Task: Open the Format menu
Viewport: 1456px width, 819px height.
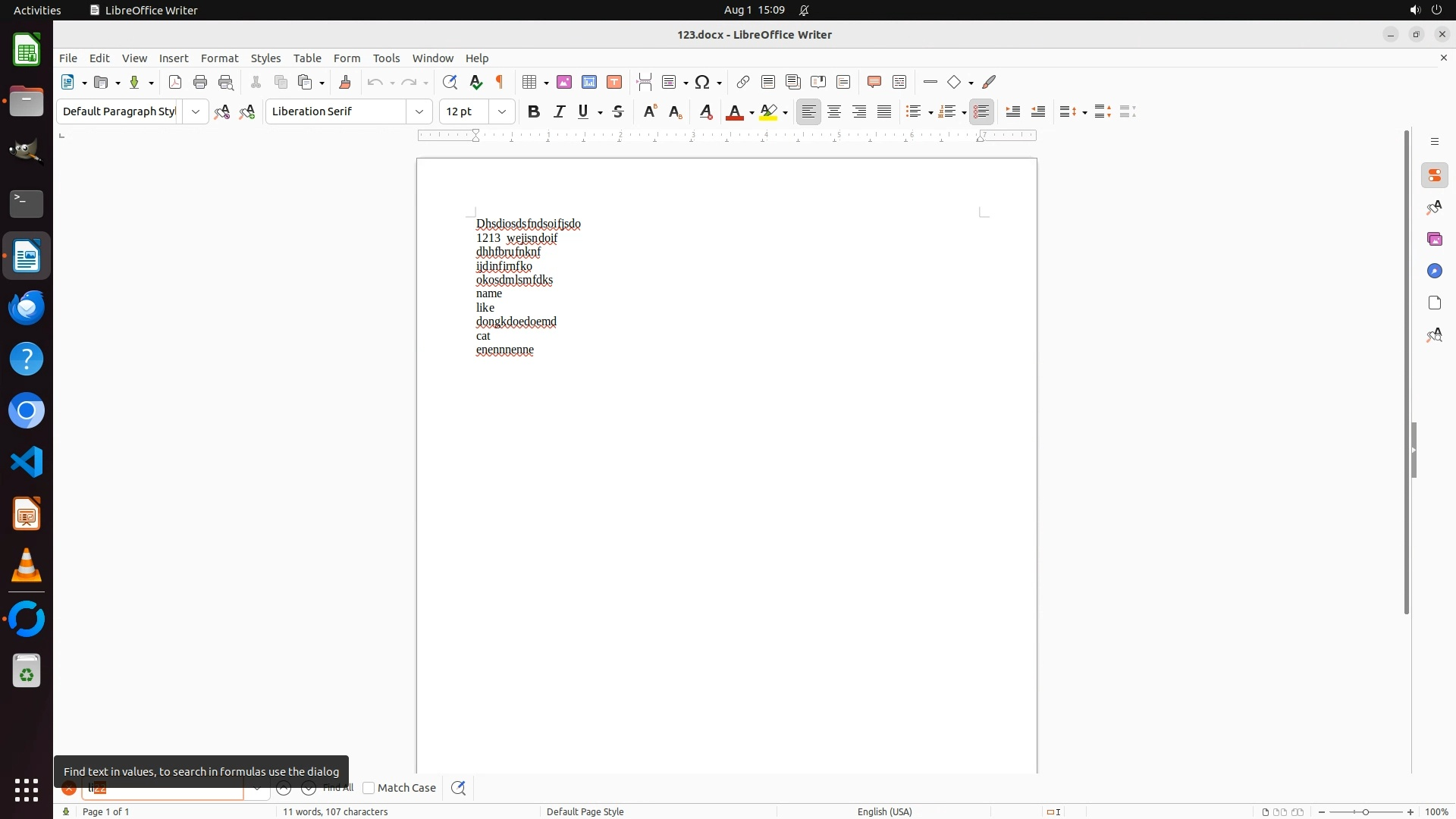Action: click(x=219, y=58)
